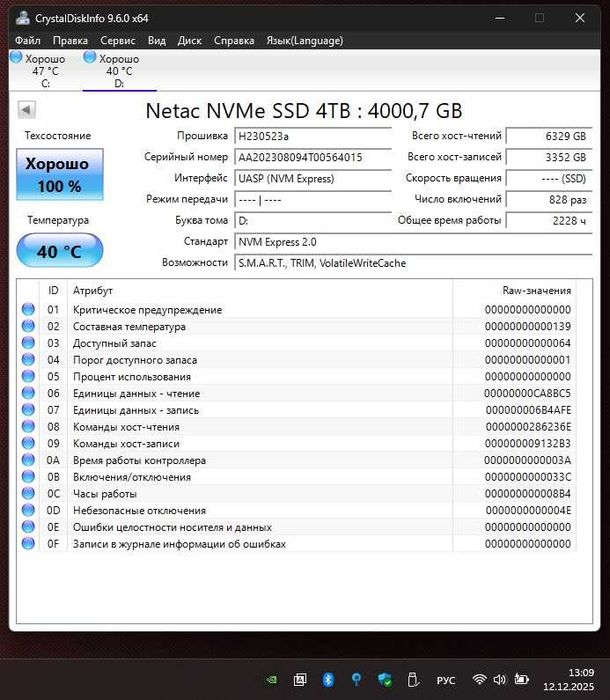Viewport: 610px width, 700px height.
Task: Select Записи в журнале информации об ошибках row
Action: (x=297, y=544)
